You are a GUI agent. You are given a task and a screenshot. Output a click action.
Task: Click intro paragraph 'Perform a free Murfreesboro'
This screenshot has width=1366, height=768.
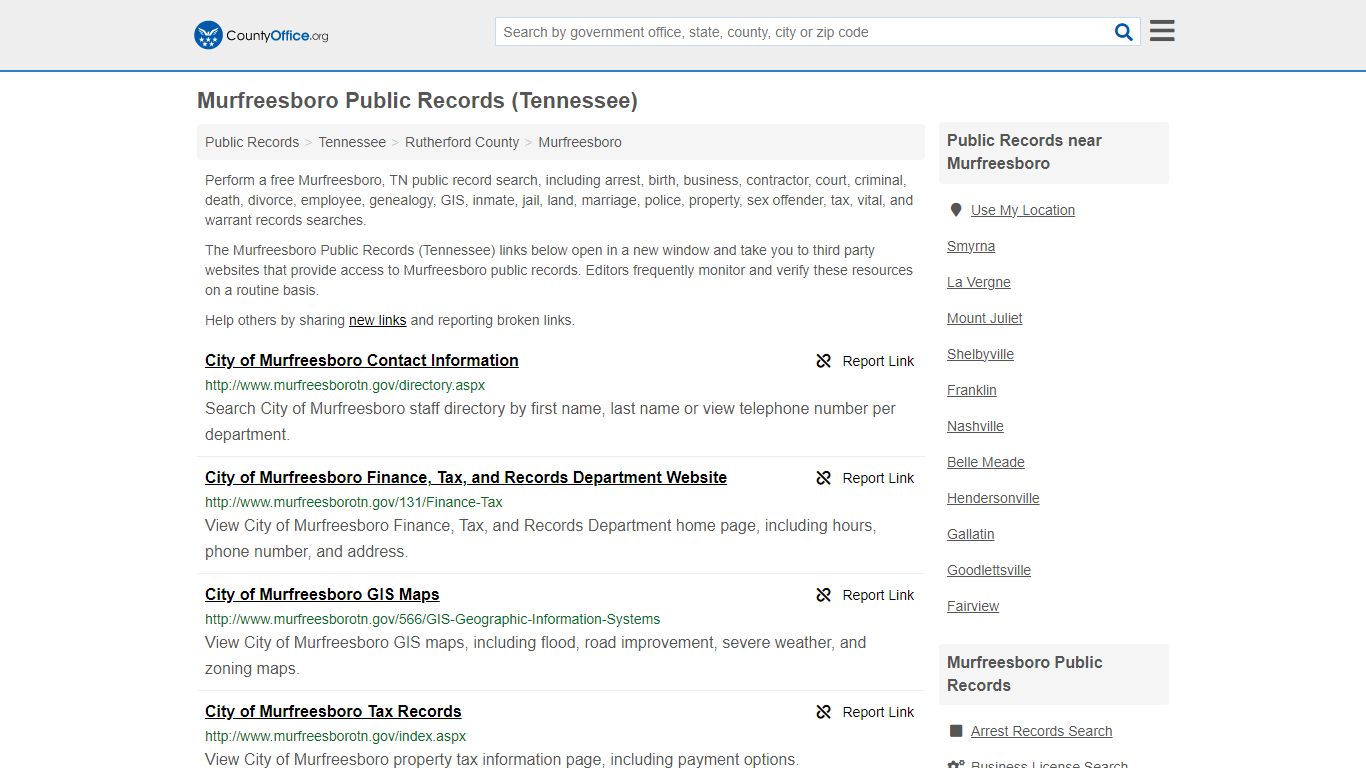coord(559,200)
